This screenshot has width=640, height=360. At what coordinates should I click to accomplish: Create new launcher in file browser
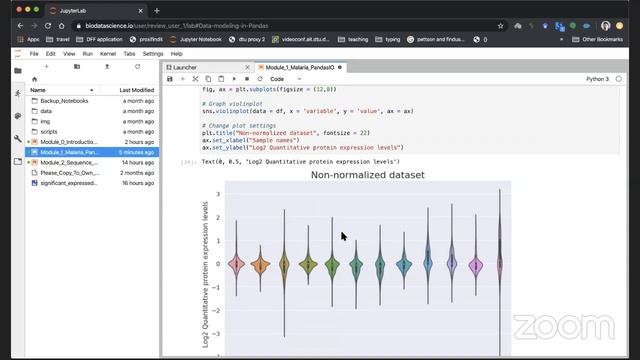point(46,67)
